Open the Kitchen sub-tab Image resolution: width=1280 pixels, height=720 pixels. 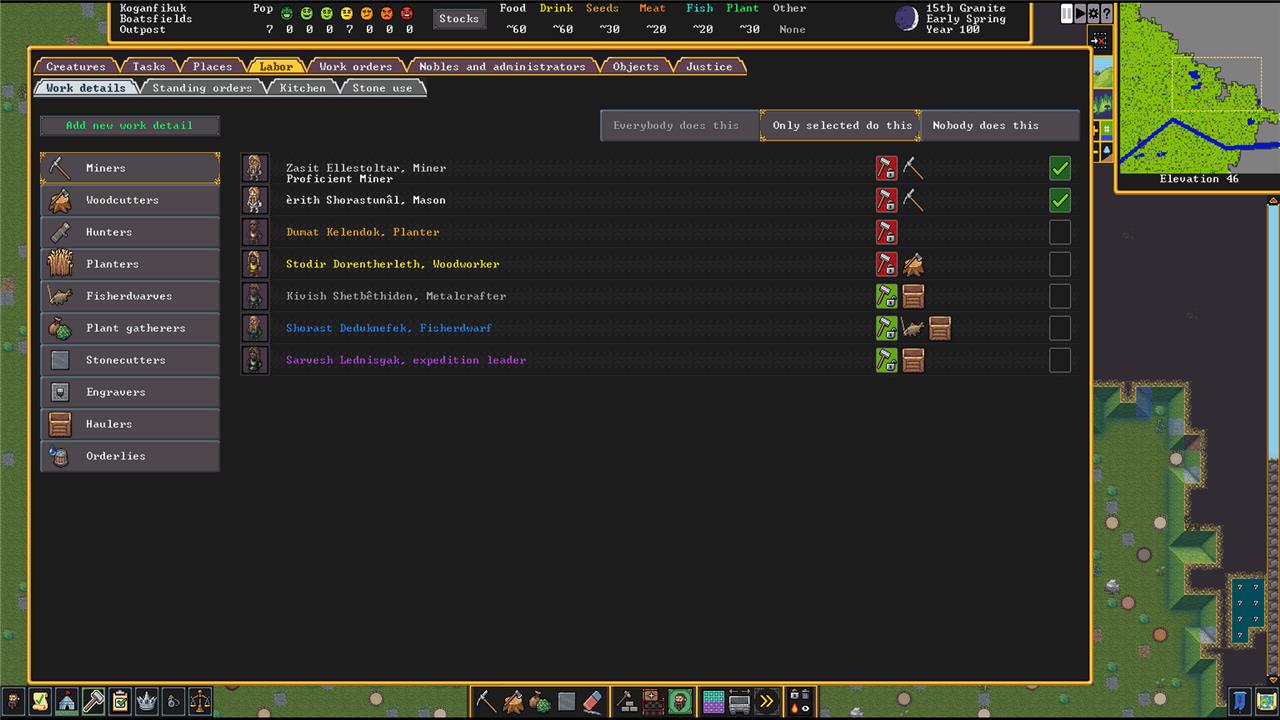click(302, 88)
